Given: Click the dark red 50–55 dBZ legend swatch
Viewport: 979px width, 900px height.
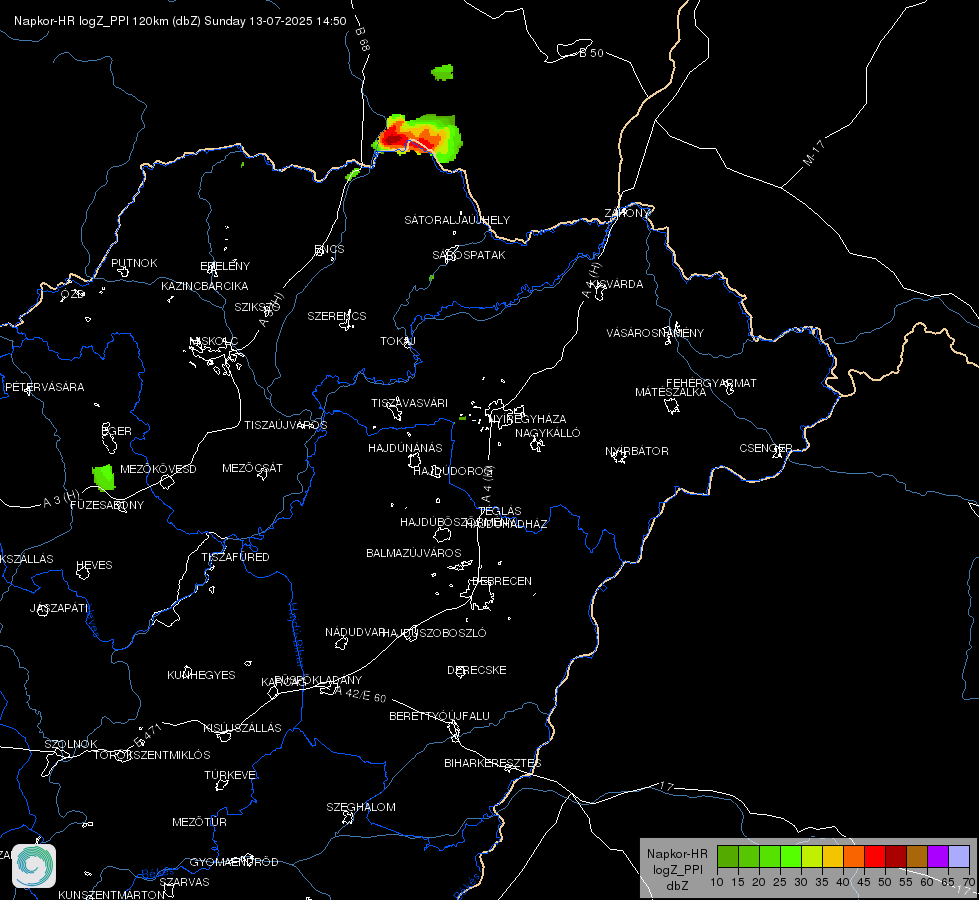Looking at the screenshot, I should (896, 856).
